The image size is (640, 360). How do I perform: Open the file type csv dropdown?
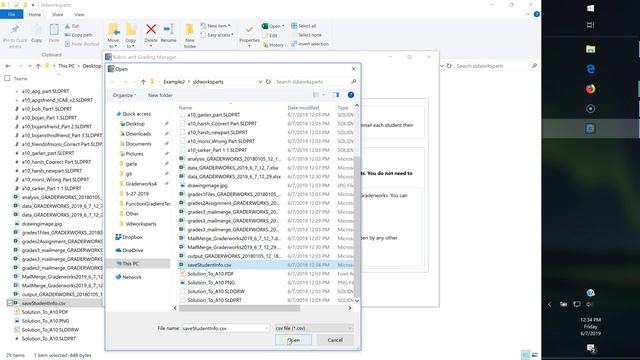click(313, 328)
